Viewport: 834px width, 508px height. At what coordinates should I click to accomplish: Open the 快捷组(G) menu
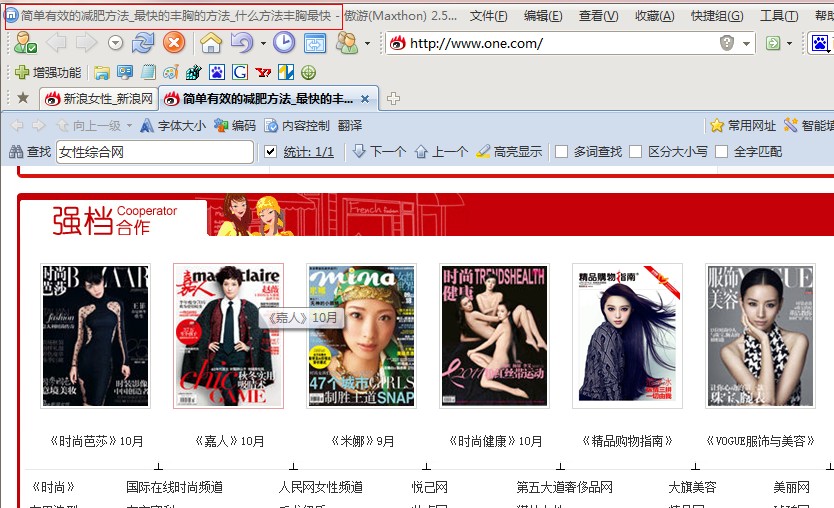tap(717, 16)
